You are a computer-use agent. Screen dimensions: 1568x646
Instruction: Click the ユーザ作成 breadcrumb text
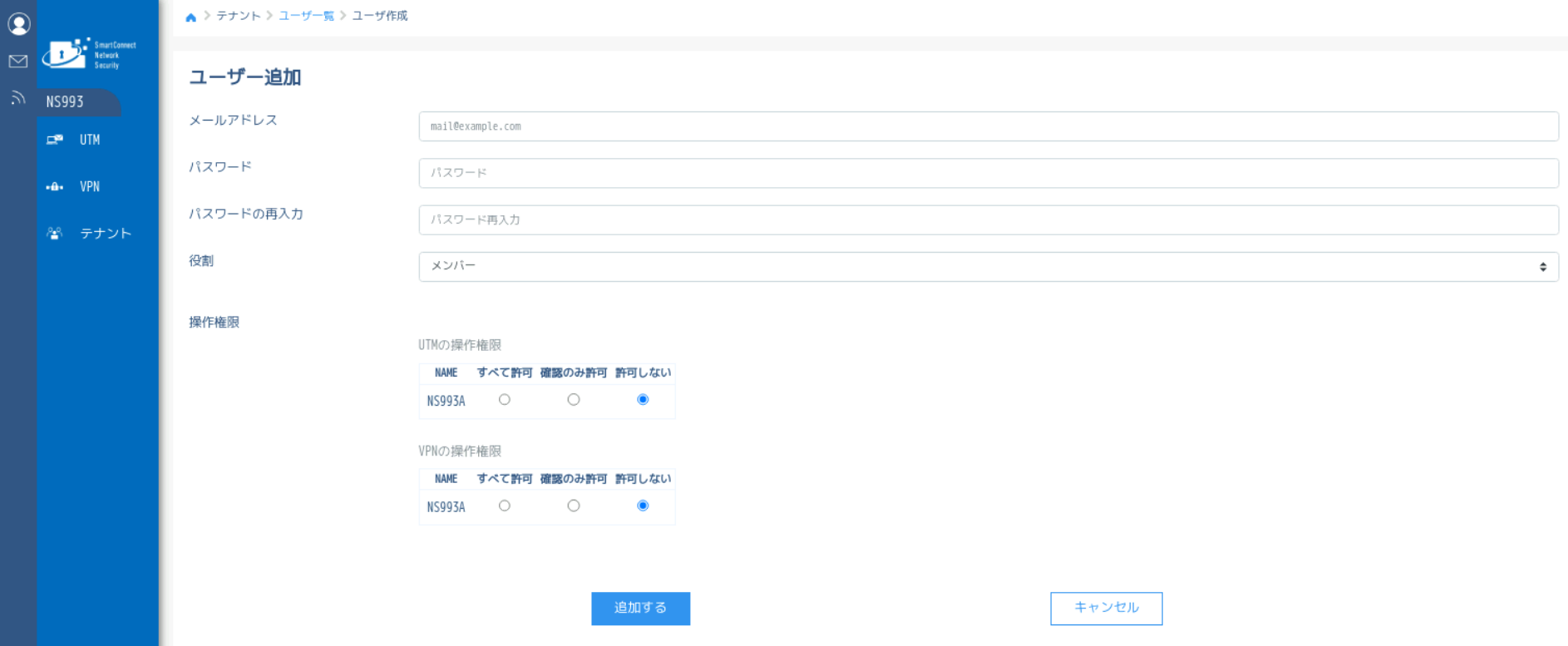point(380,16)
